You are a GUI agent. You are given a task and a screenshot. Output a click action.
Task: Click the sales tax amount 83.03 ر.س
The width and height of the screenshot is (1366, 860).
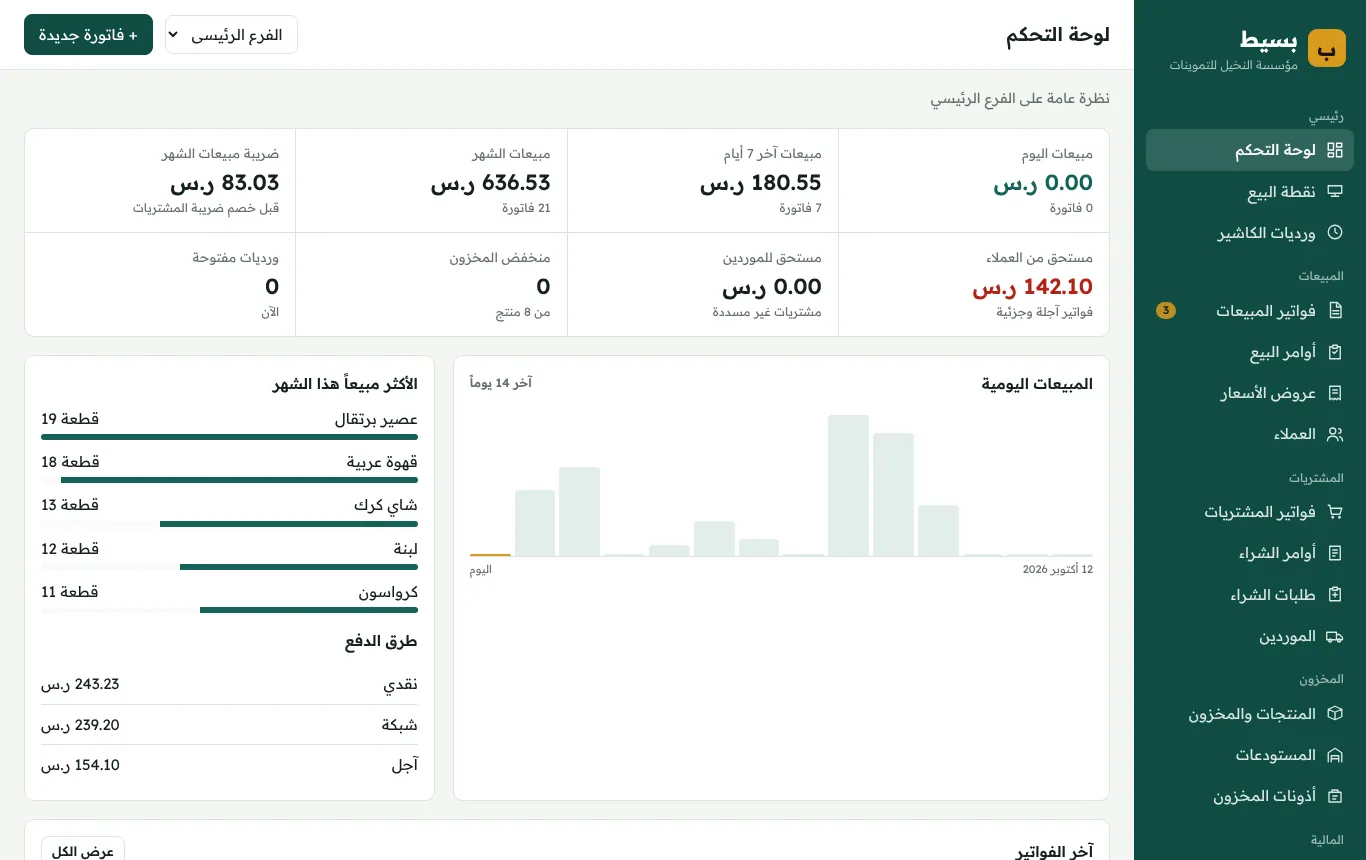(x=225, y=183)
